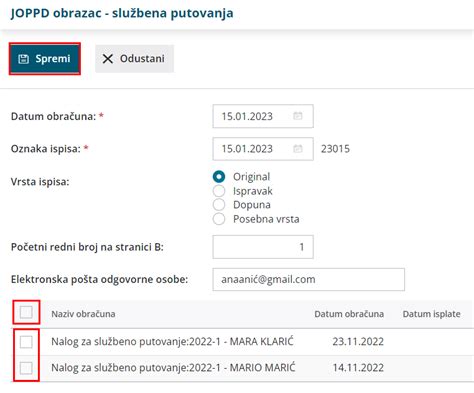
Task: Click the Naziv obračuna column header
Action: point(83,314)
